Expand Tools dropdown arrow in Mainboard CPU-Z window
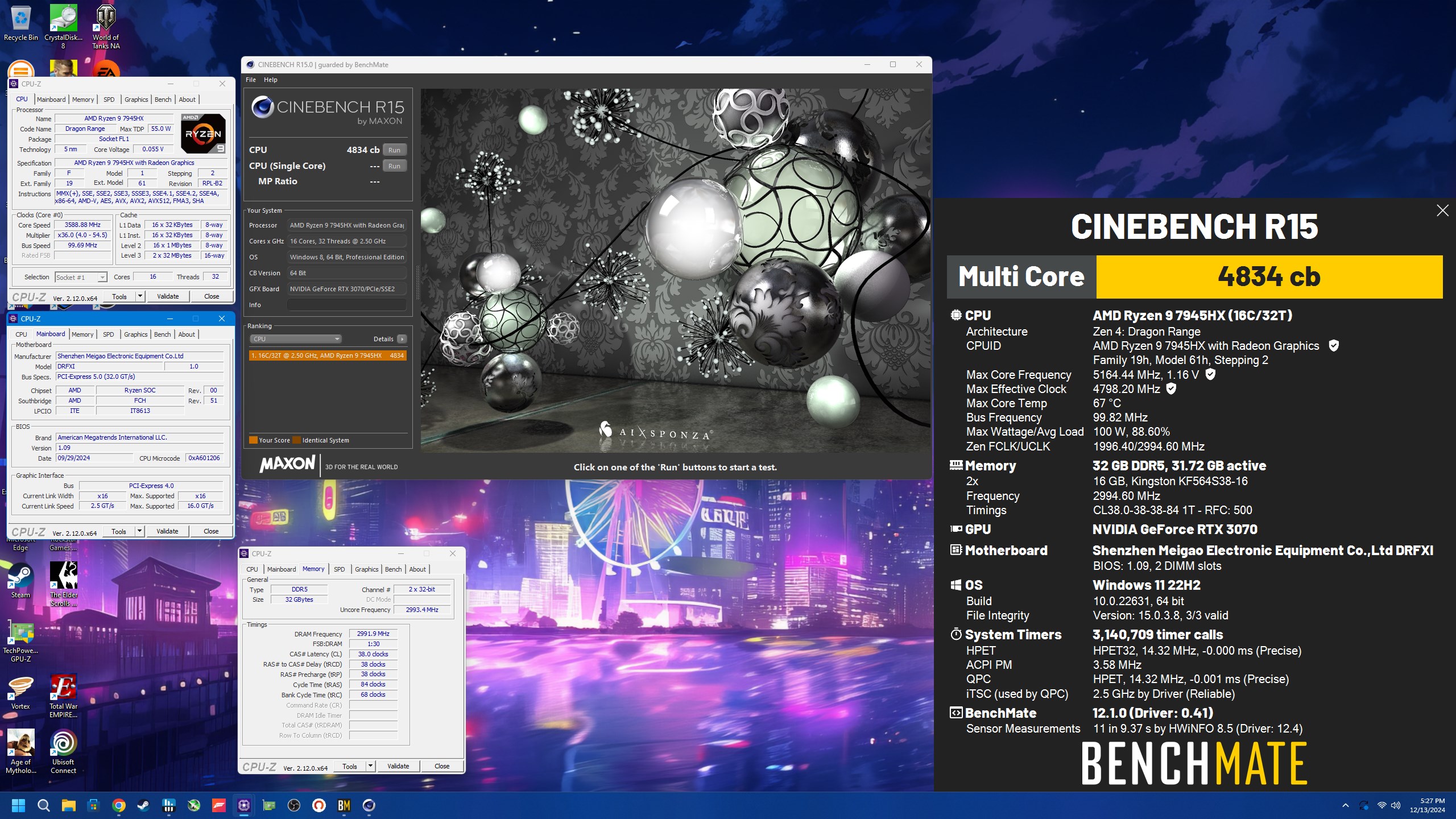Screen dimensions: 1456x819 click(x=139, y=531)
